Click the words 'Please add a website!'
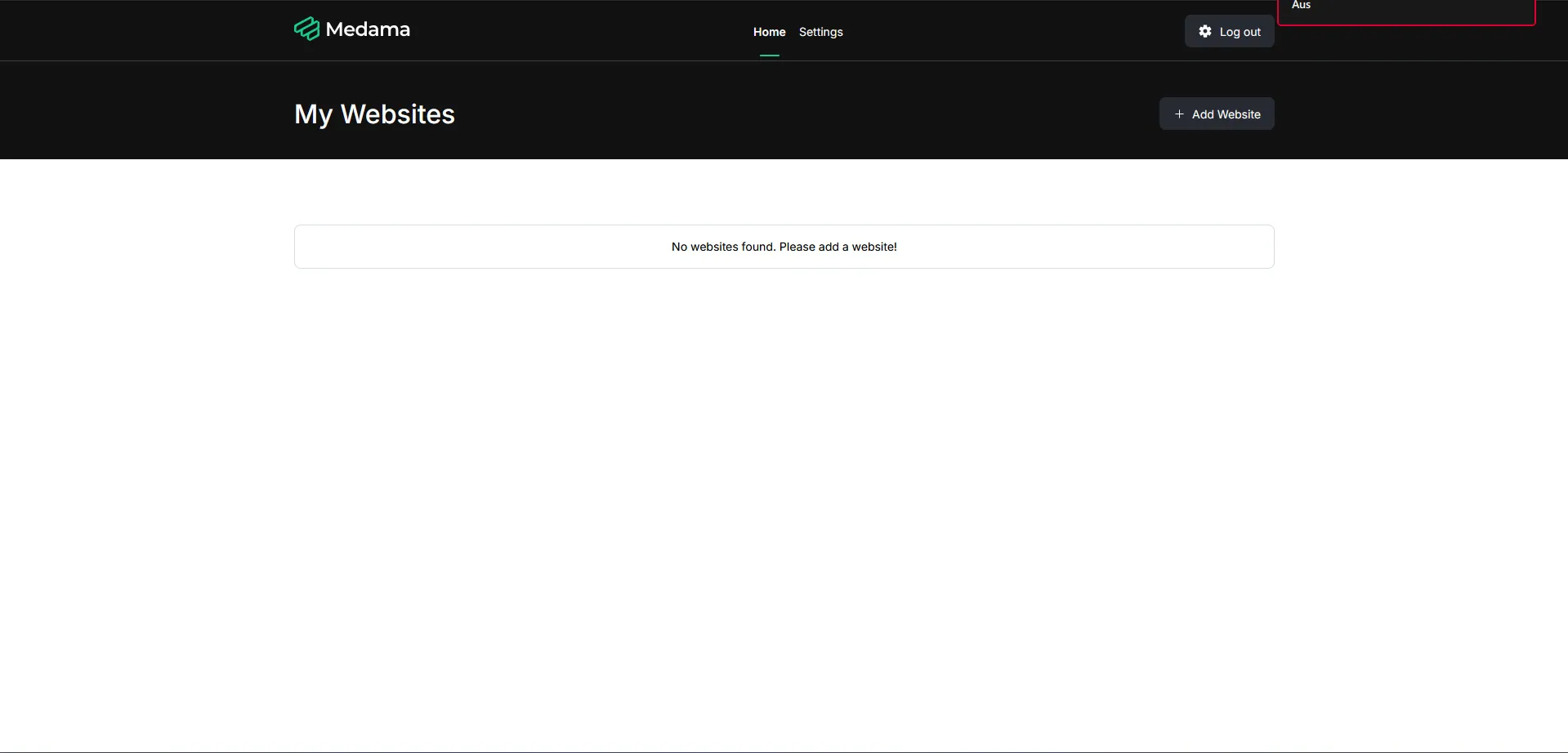This screenshot has height=753, width=1568. click(838, 247)
